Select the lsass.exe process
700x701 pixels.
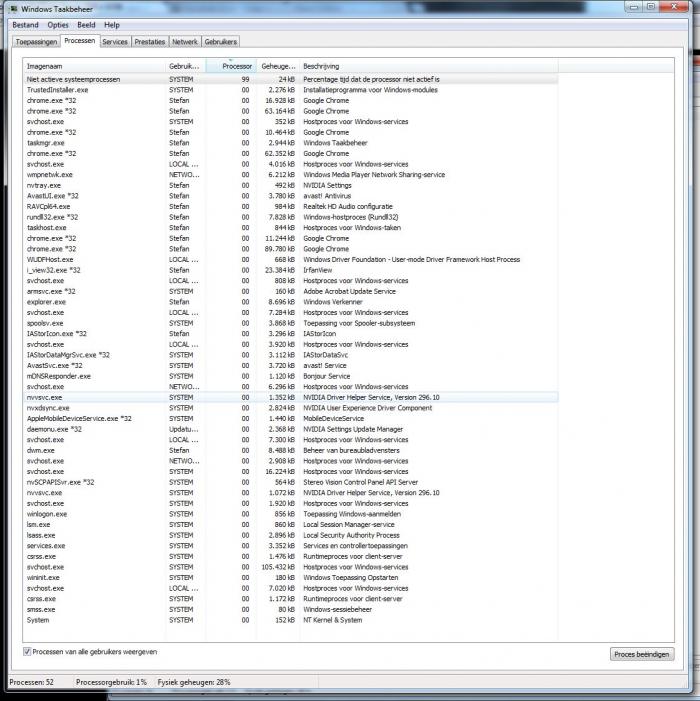tap(291, 536)
